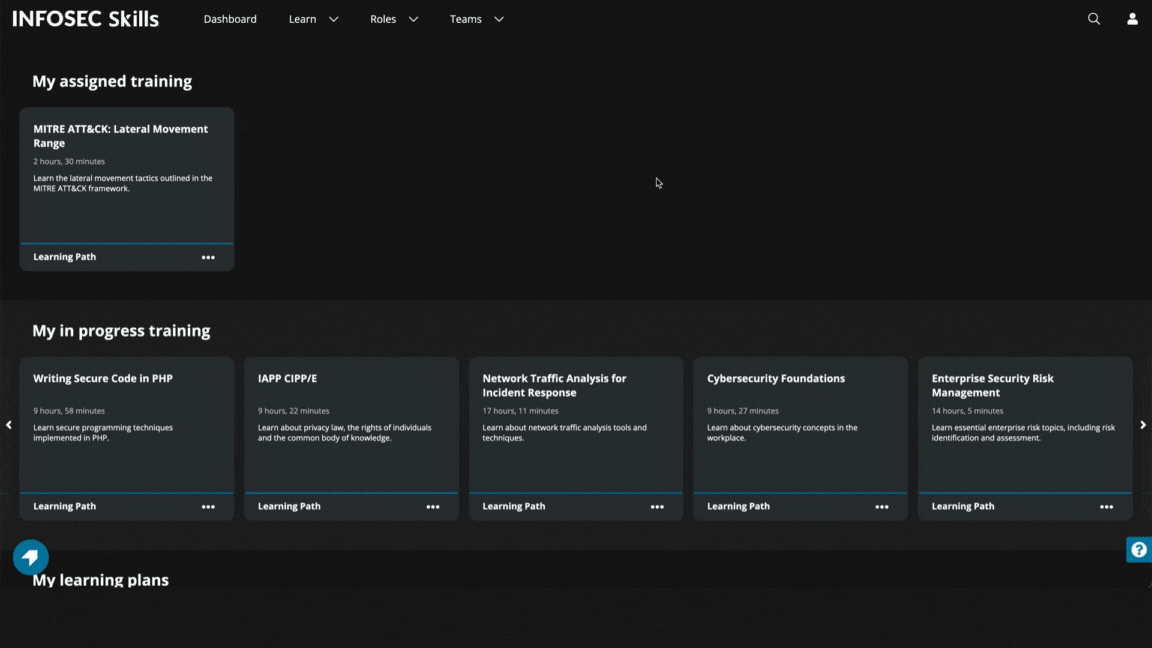Viewport: 1152px width, 648px height.
Task: Click progress bar on MITRE ATT&CK card
Action: coord(127,243)
